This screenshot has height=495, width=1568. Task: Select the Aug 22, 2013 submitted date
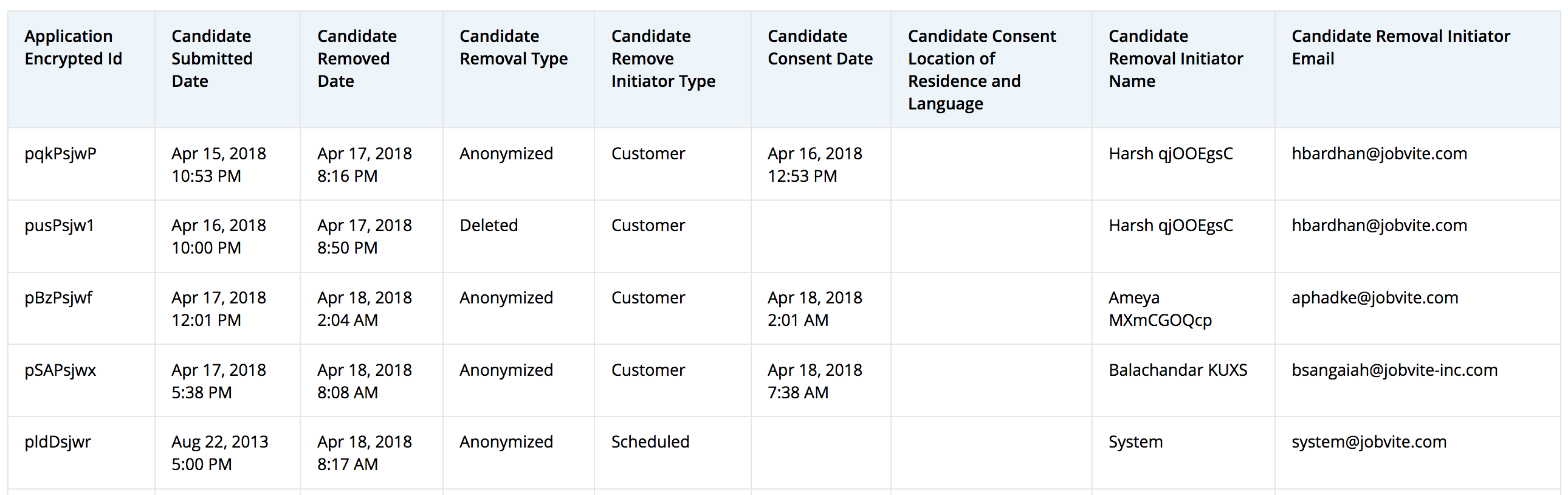tap(219, 441)
